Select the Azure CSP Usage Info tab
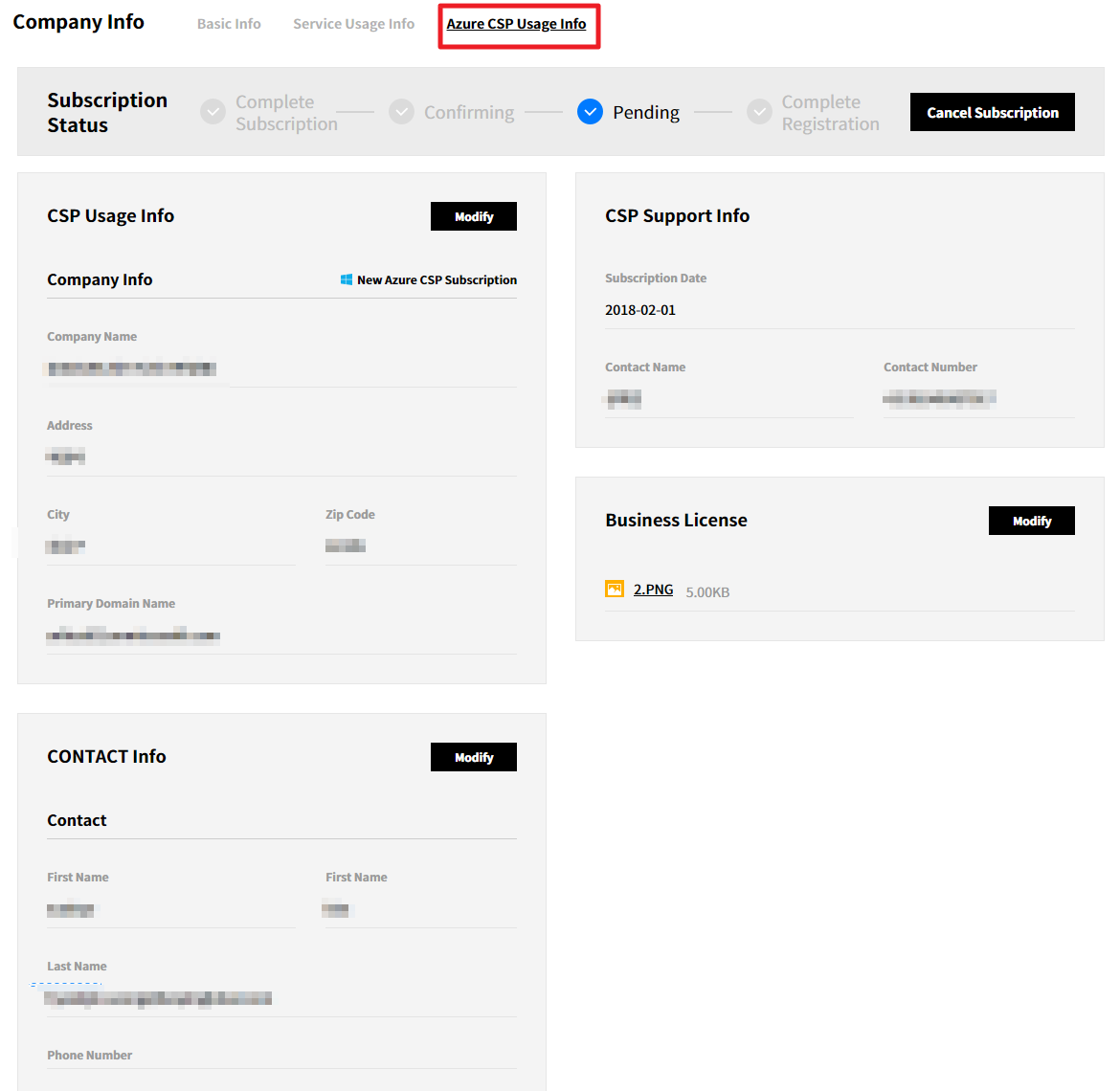This screenshot has width=1120, height=1091. tap(516, 24)
